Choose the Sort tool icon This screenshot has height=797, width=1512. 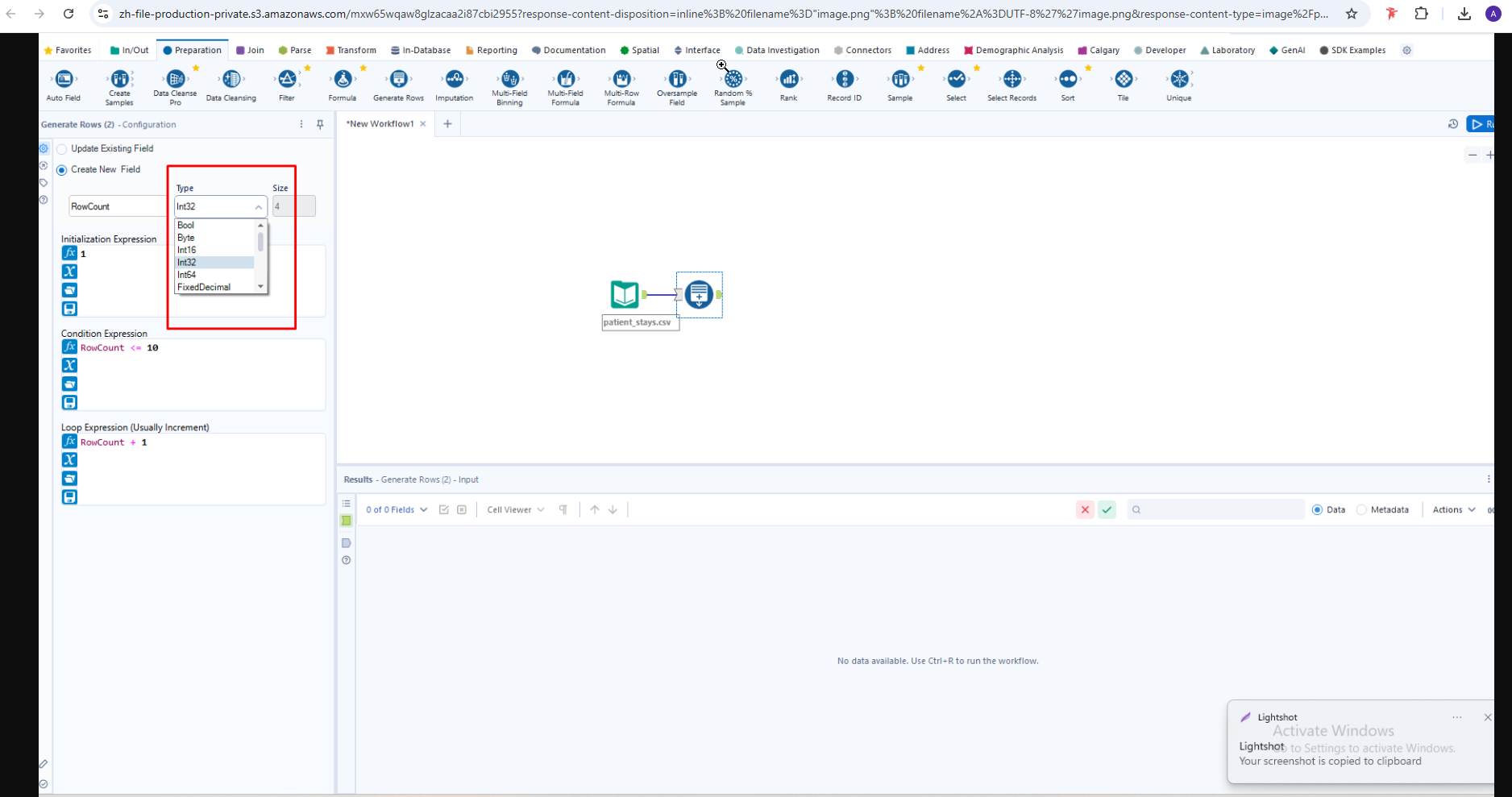pos(1067,79)
